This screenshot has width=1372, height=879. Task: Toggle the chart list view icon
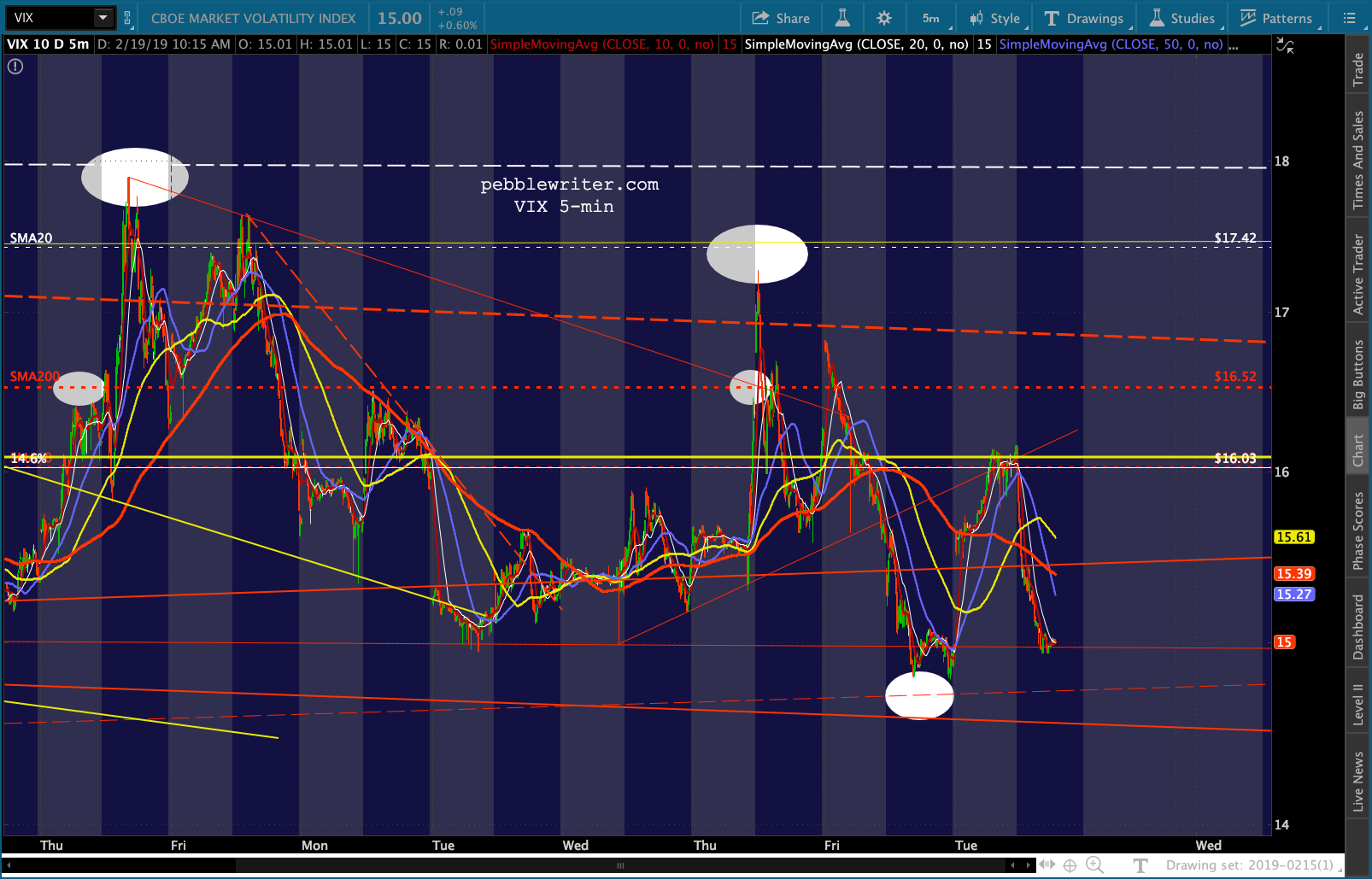point(1350,18)
